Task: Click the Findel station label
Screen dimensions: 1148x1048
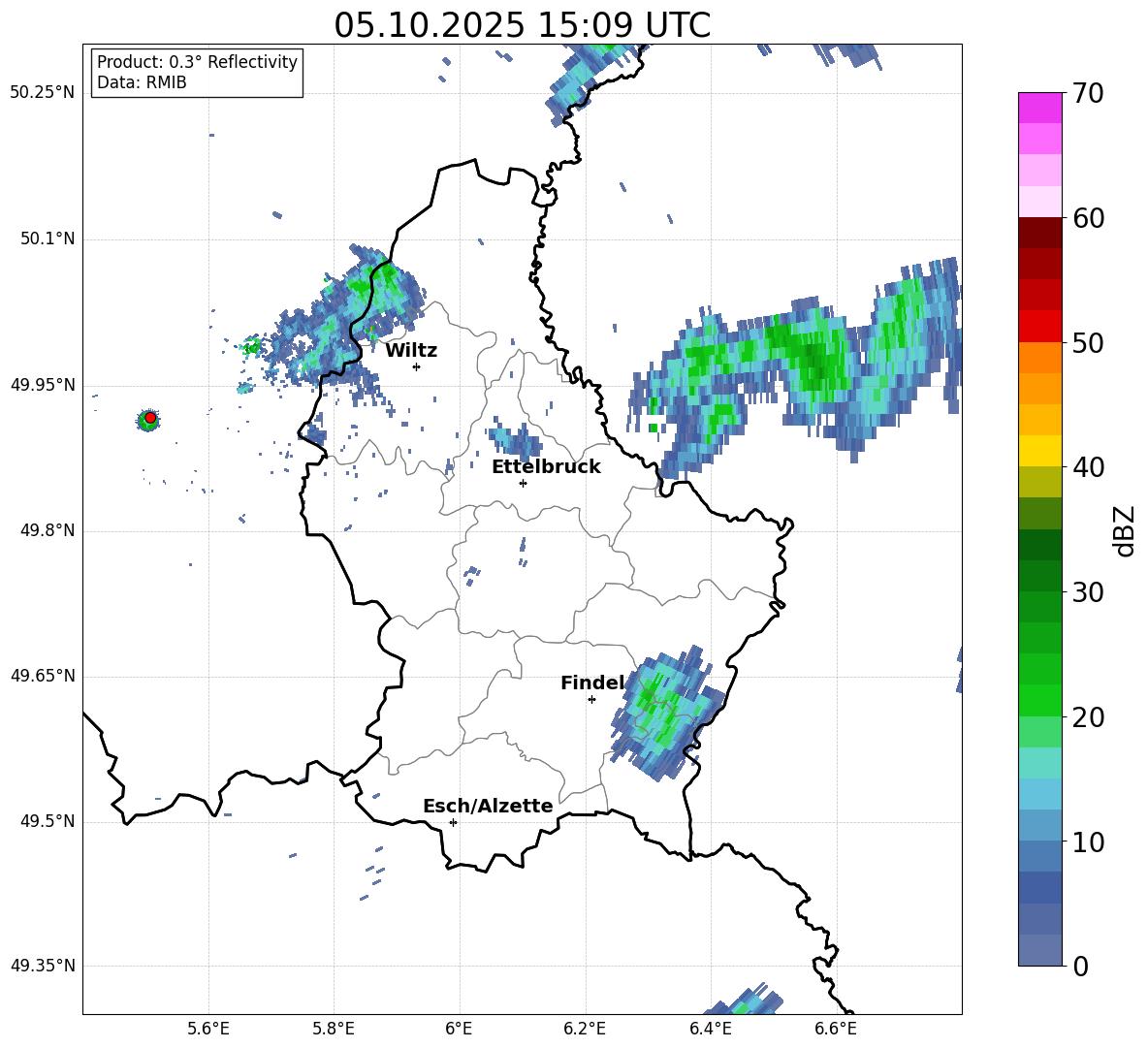Action: tap(592, 683)
